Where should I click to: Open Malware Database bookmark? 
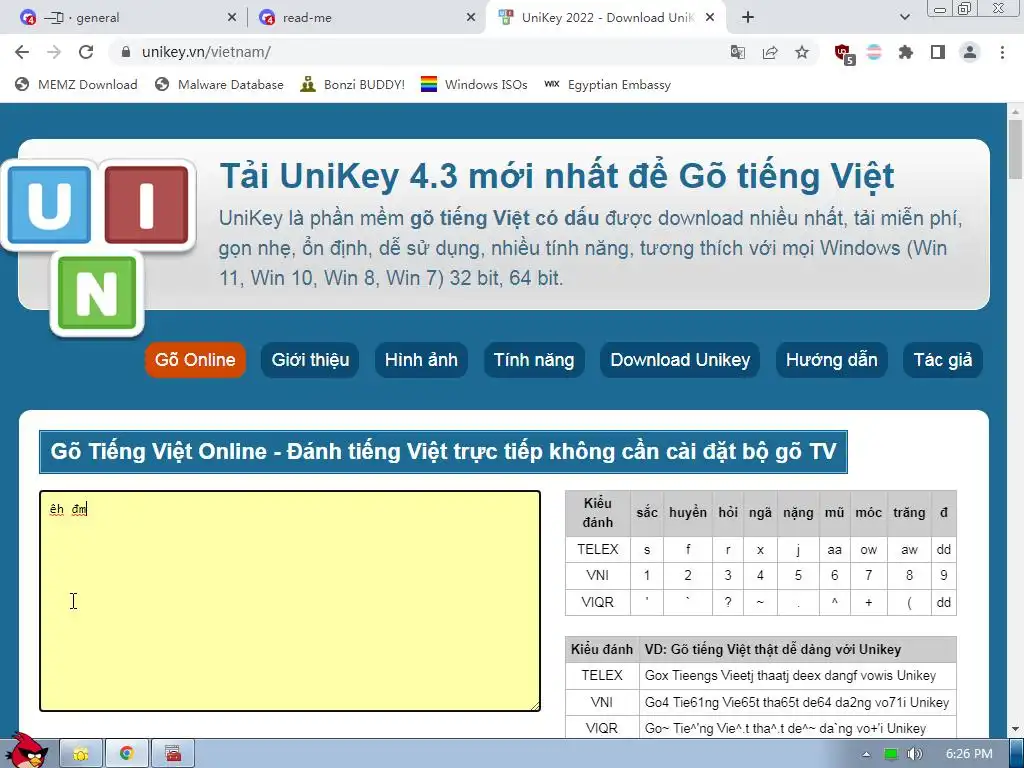(x=219, y=84)
